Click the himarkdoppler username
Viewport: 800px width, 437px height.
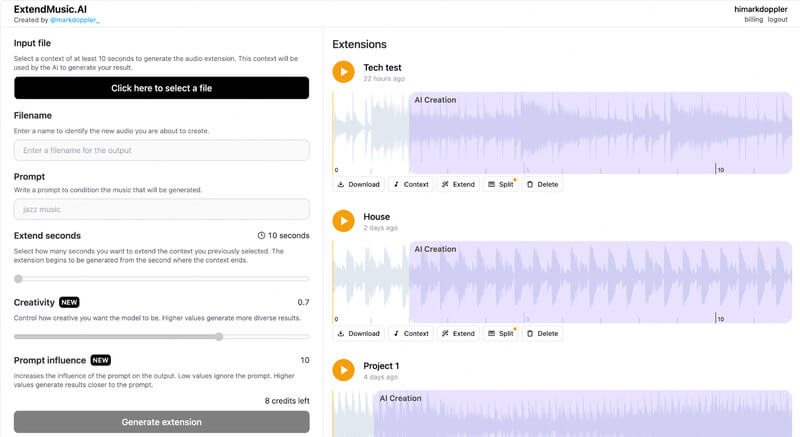coord(761,9)
